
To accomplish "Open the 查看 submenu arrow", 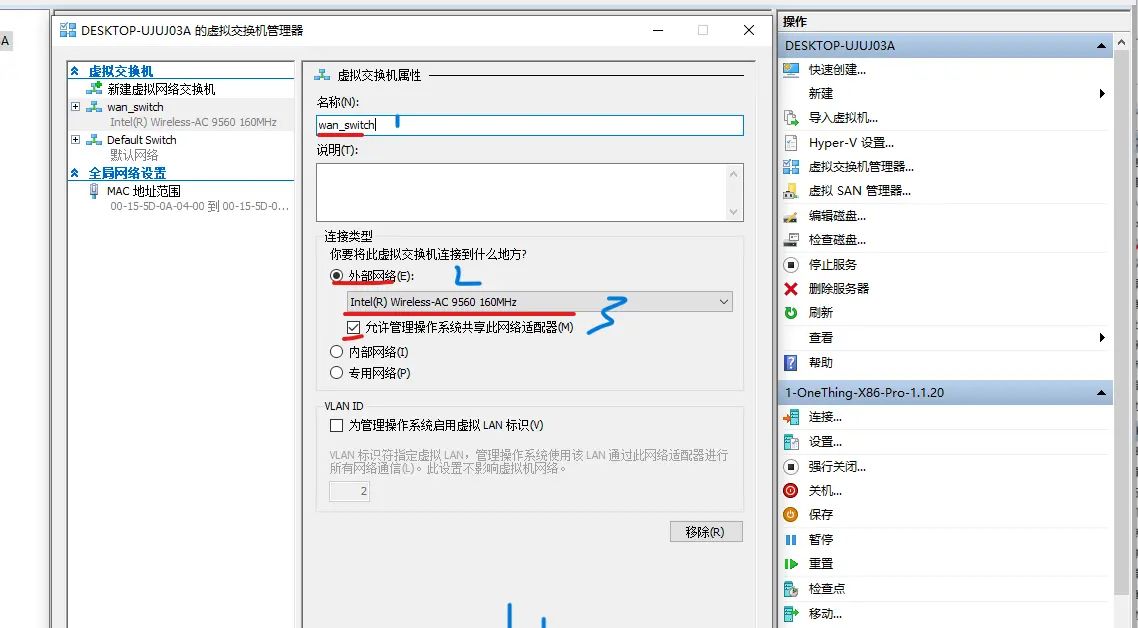I will [1102, 338].
